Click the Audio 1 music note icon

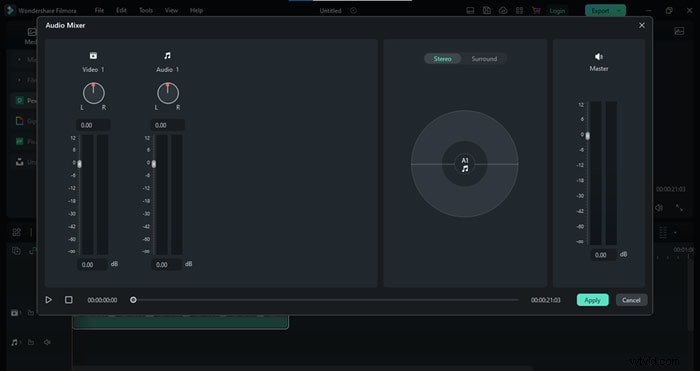[x=167, y=55]
